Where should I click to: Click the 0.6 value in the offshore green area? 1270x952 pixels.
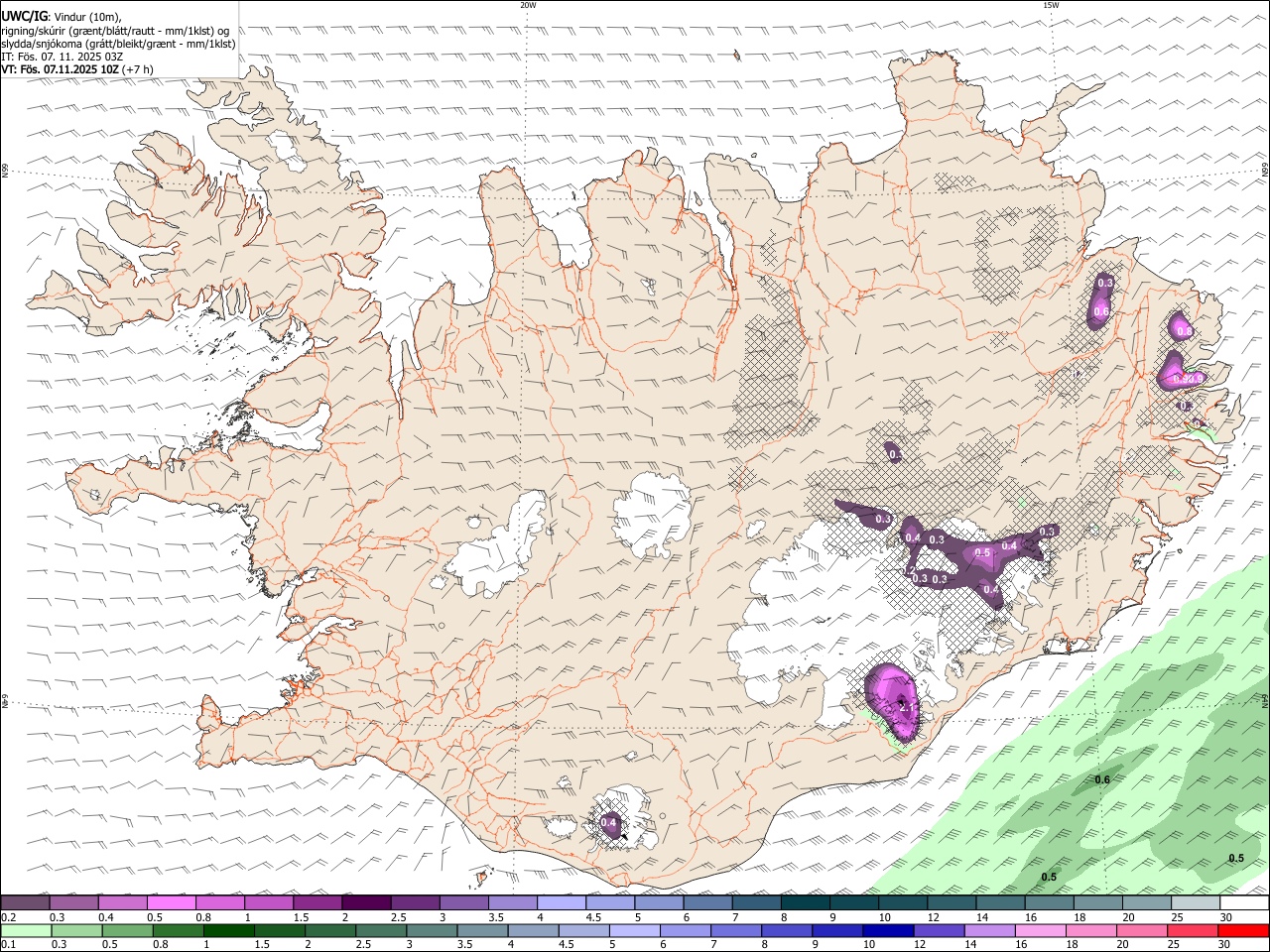coord(1101,779)
